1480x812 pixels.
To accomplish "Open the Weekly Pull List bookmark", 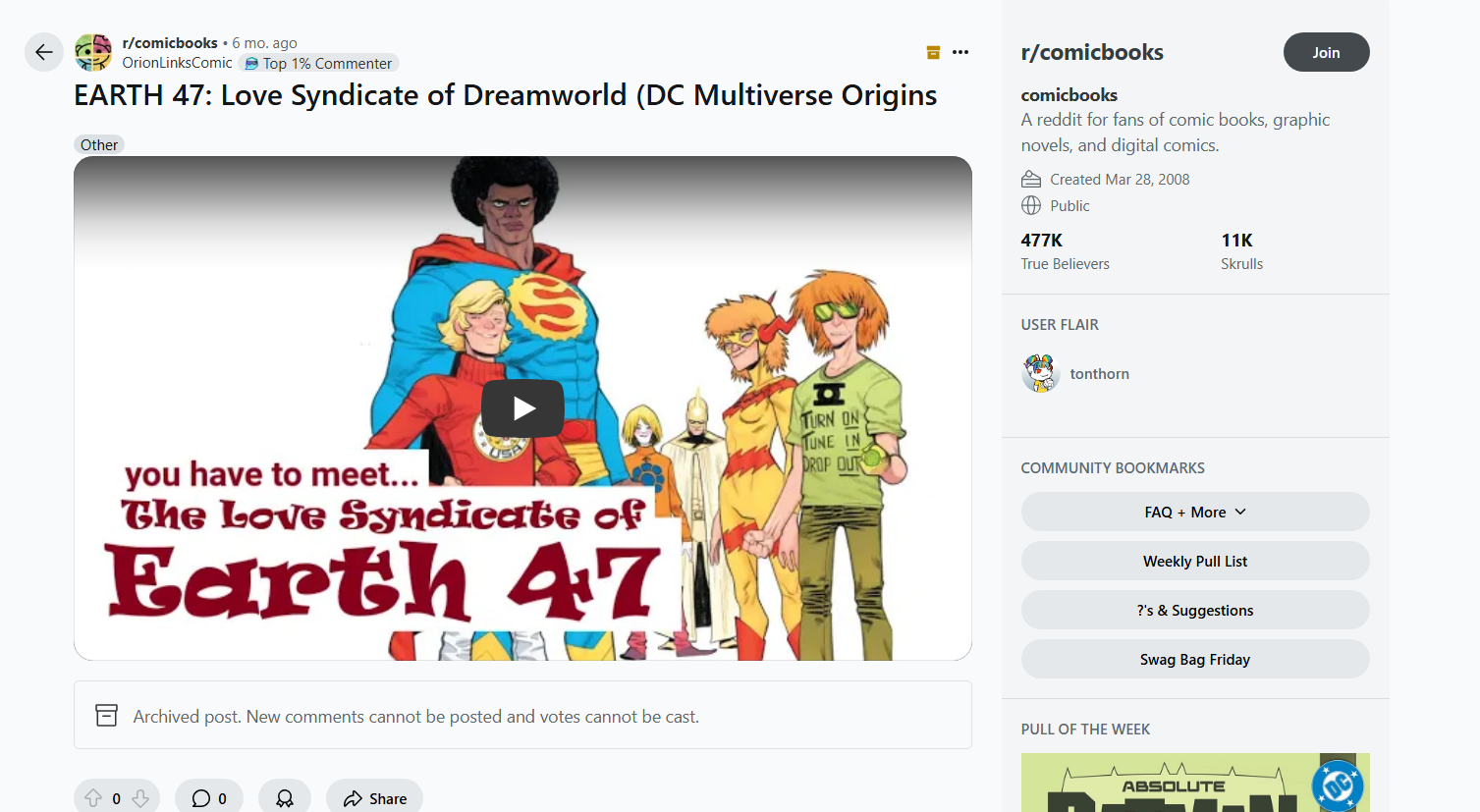I will pos(1194,561).
